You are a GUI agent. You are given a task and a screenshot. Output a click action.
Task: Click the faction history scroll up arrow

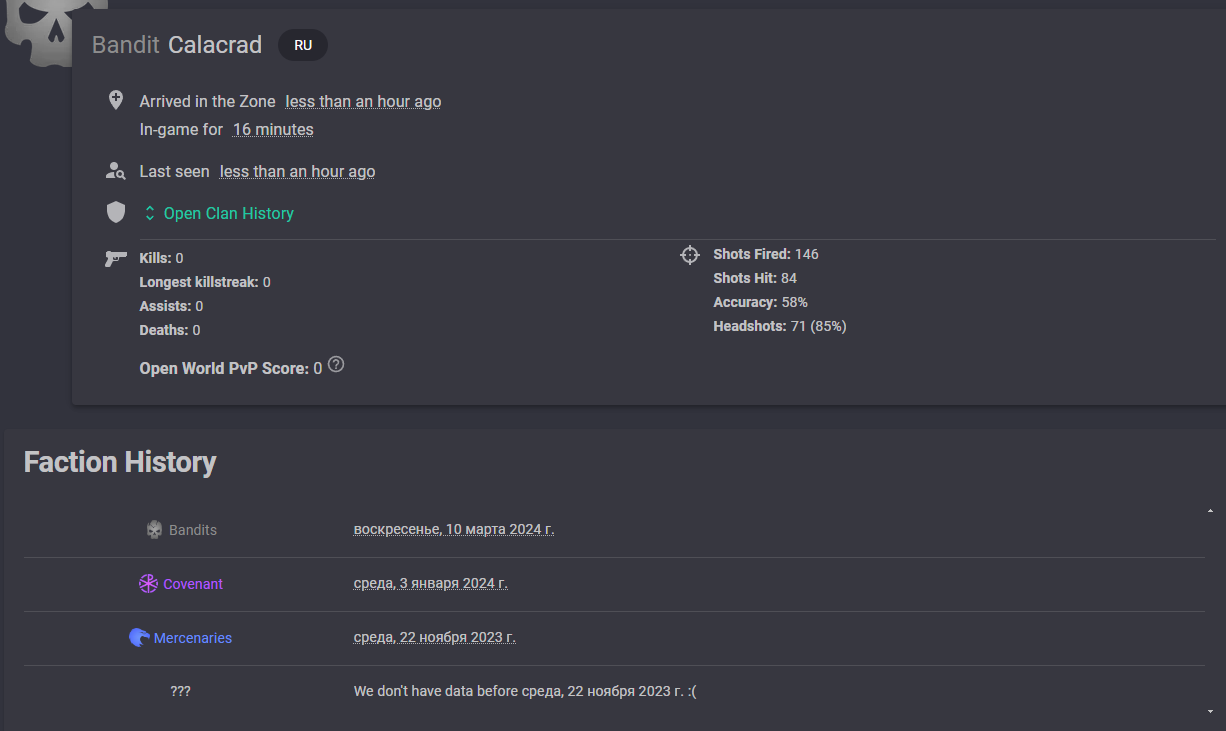coord(1210,511)
